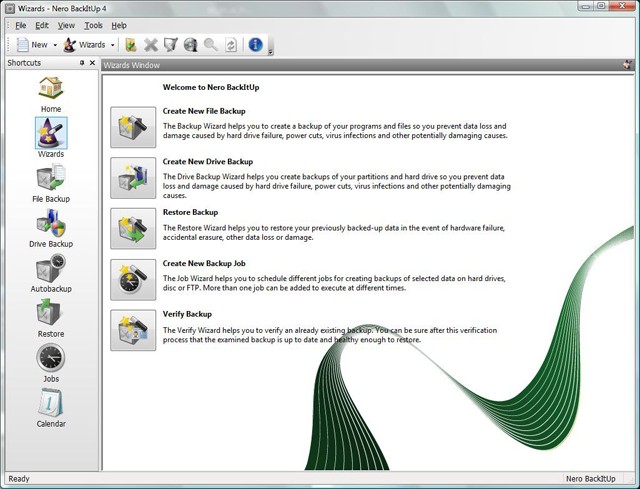
Task: Start the Create New File Backup wizard
Action: point(133,127)
